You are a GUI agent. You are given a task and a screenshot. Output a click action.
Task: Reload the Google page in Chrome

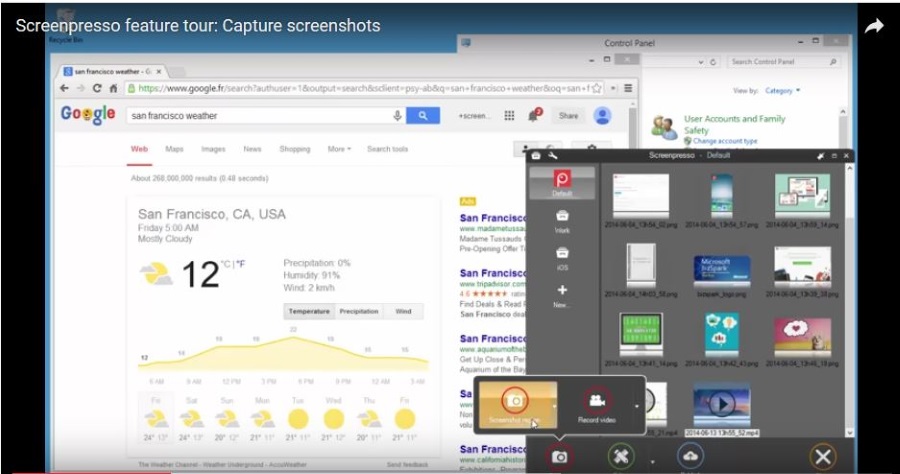pos(97,88)
